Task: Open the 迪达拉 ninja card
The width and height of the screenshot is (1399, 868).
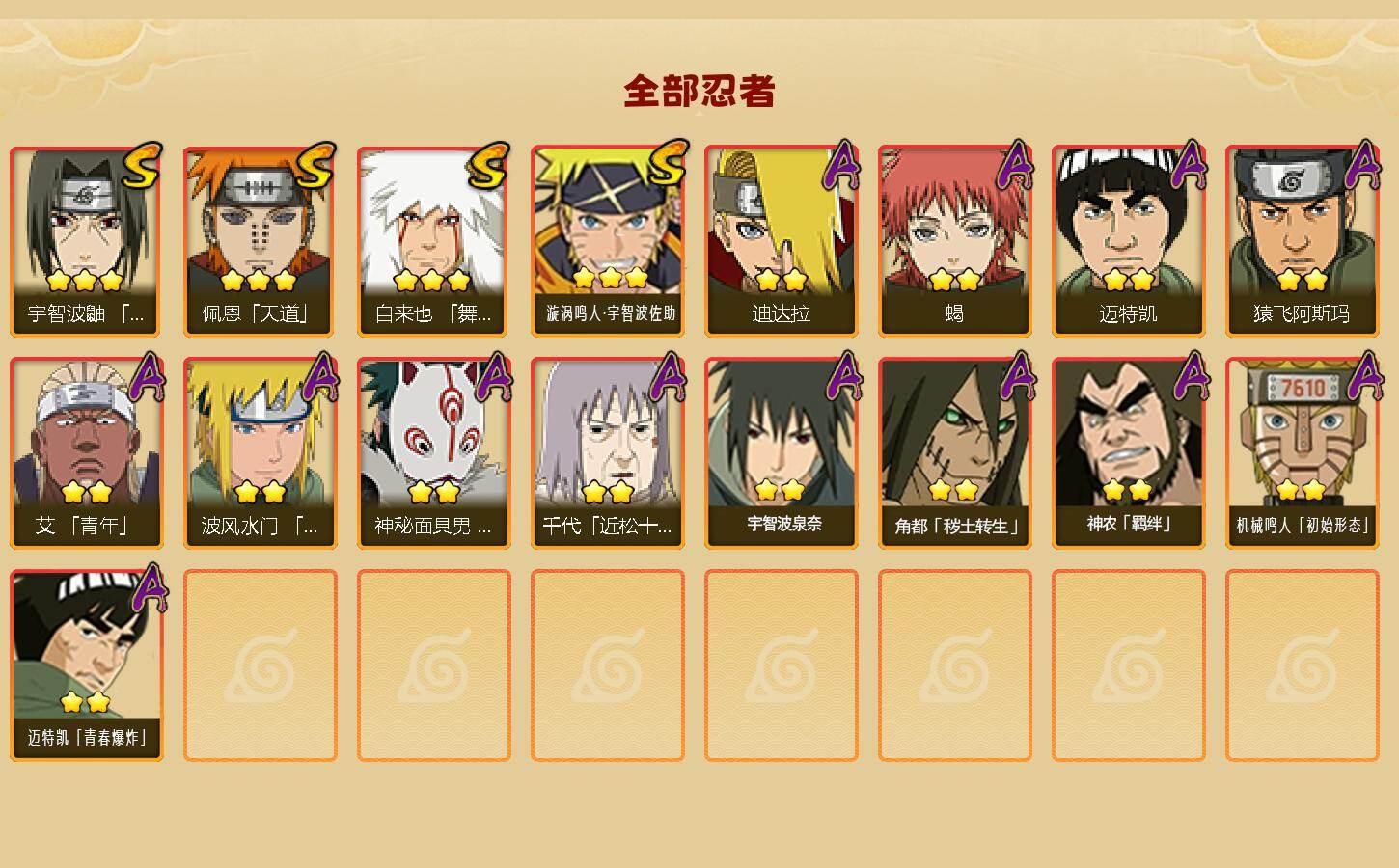Action: pos(781,241)
